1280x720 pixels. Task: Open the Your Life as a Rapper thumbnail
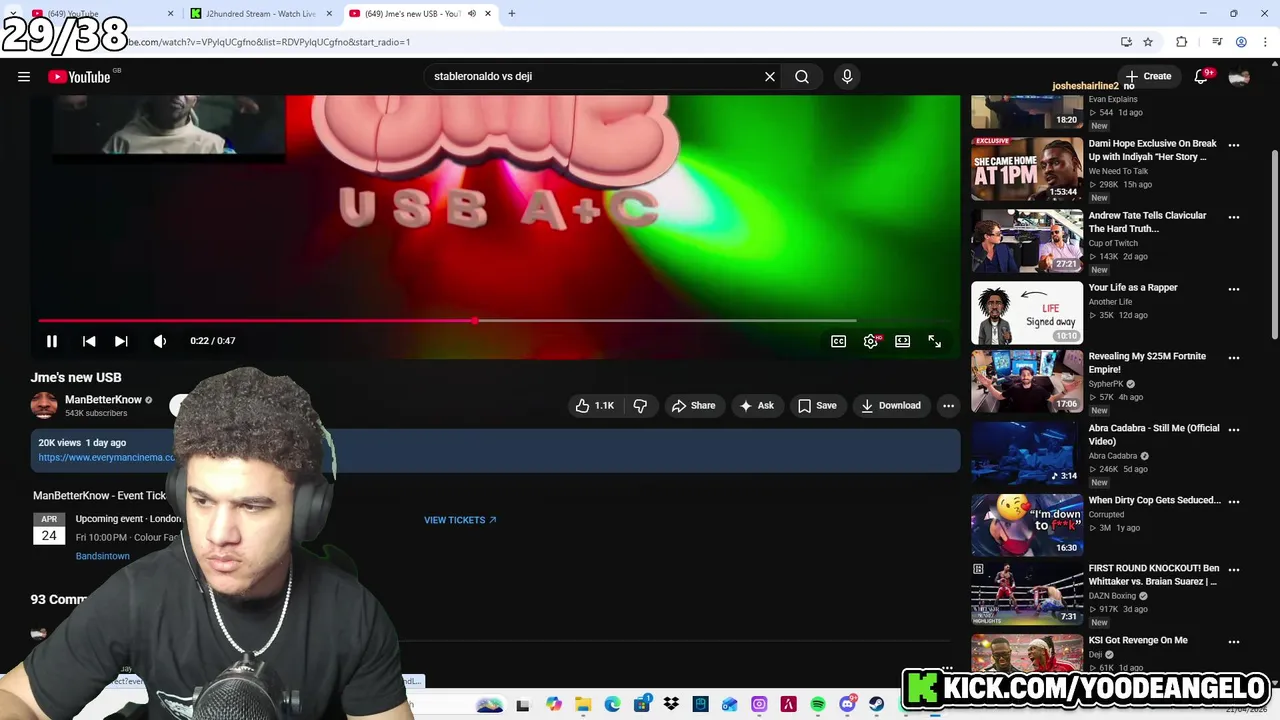[x=1027, y=313]
